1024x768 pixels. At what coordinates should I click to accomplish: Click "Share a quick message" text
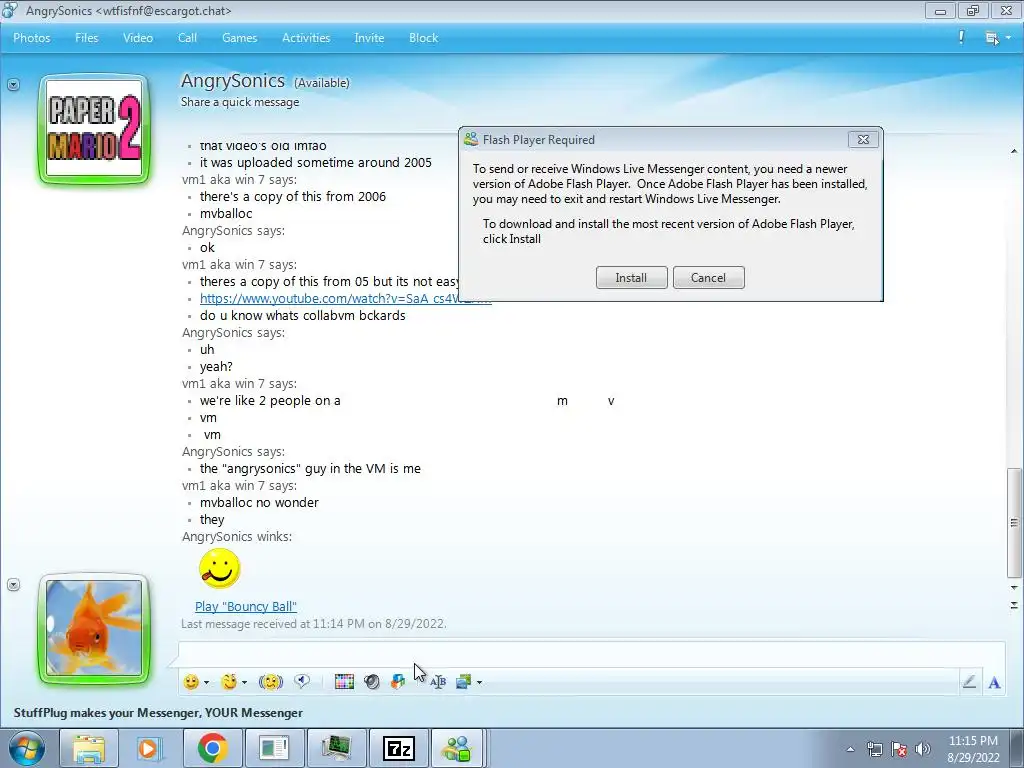(x=240, y=102)
